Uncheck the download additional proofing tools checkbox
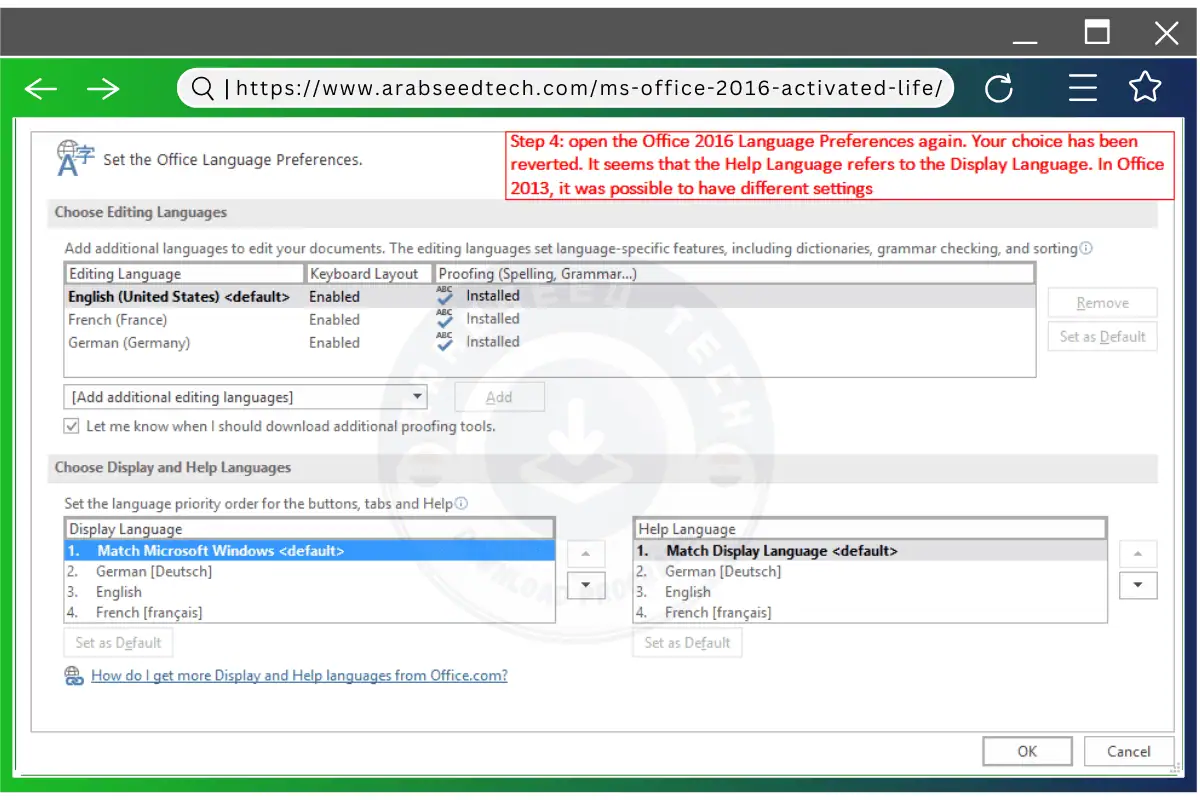This screenshot has width=1200, height=800. 71,425
